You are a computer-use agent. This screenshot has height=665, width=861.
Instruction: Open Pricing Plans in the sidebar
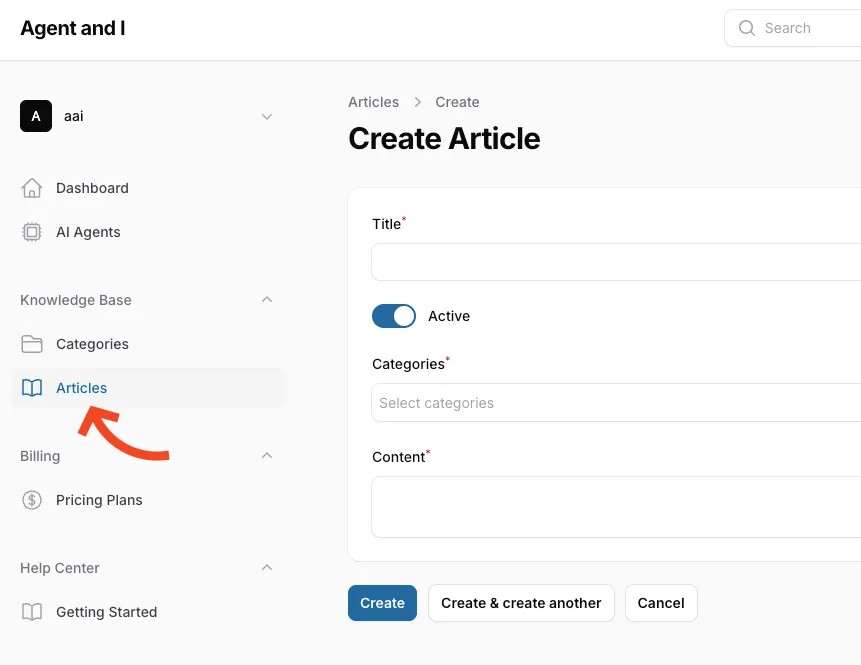click(99, 500)
